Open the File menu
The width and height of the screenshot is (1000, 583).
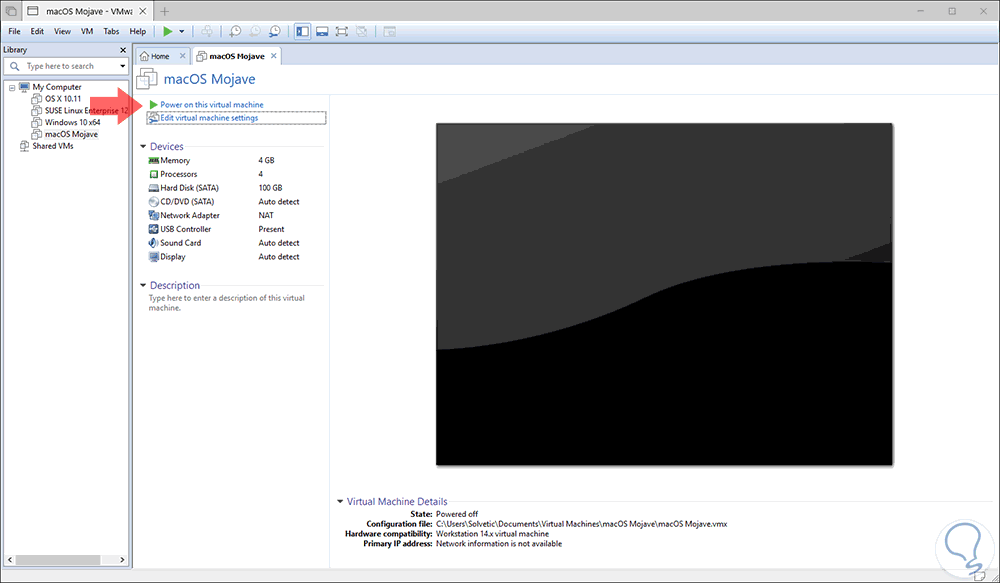pos(14,31)
